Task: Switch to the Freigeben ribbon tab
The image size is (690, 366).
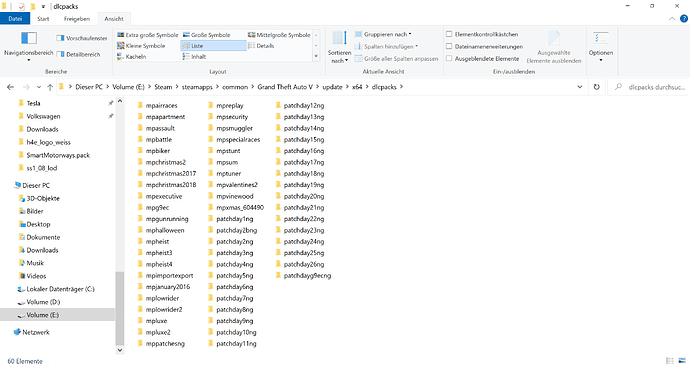Action: [x=77, y=19]
